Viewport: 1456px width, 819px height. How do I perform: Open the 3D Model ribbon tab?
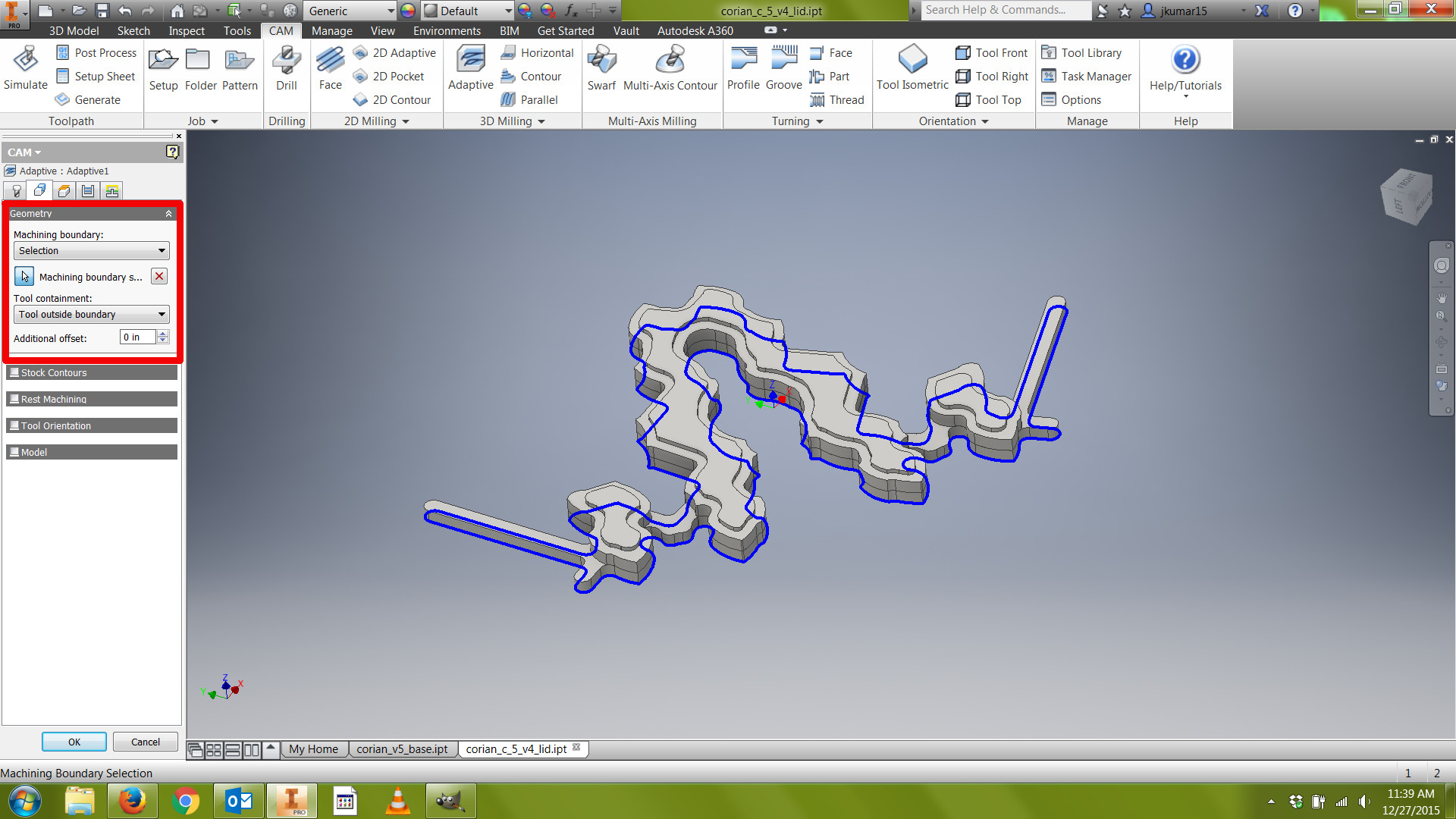click(74, 31)
